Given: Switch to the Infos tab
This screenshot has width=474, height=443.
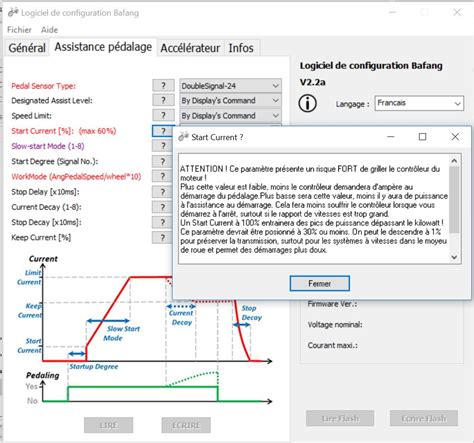Looking at the screenshot, I should pos(241,48).
